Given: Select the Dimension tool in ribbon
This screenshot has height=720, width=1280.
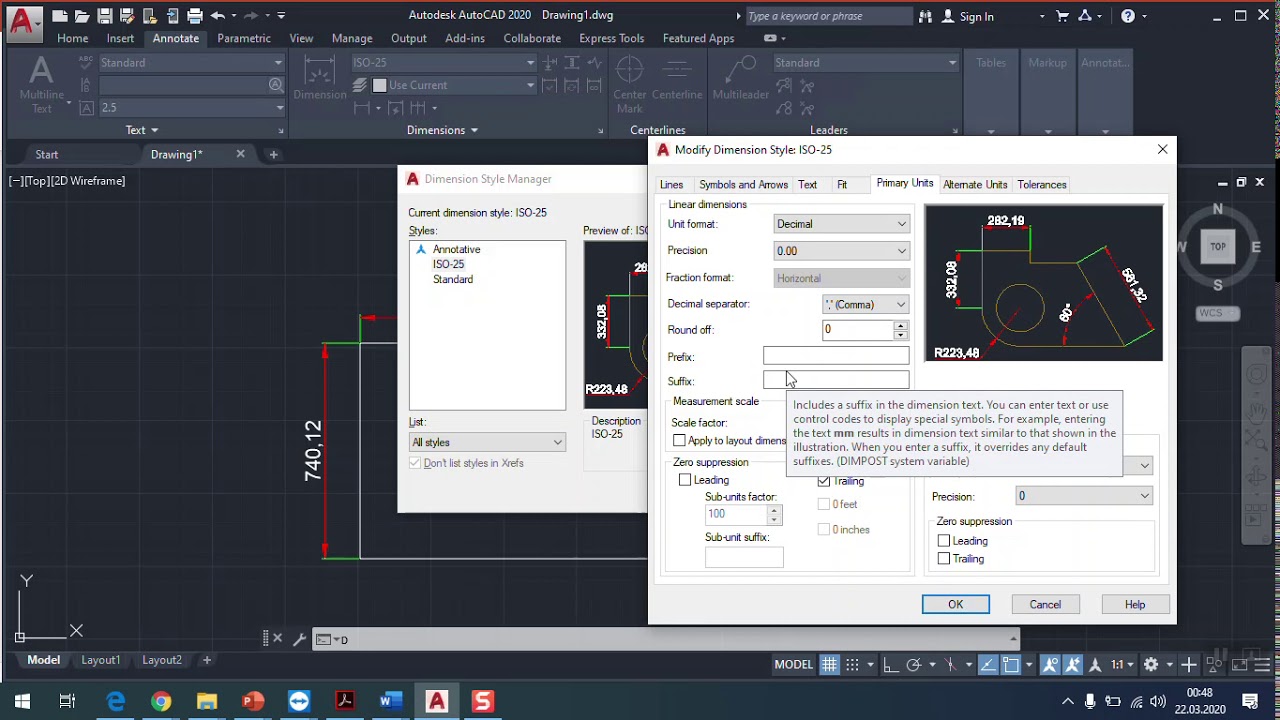Looking at the screenshot, I should [x=320, y=80].
